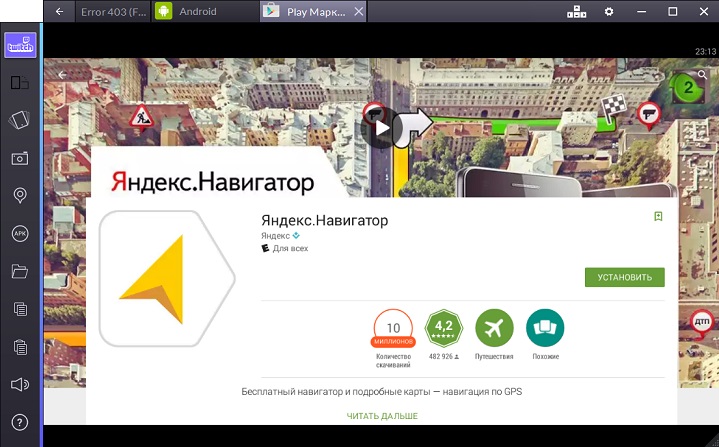Click the Количество скачиваний label
This screenshot has width=719, height=447.
tap(393, 360)
